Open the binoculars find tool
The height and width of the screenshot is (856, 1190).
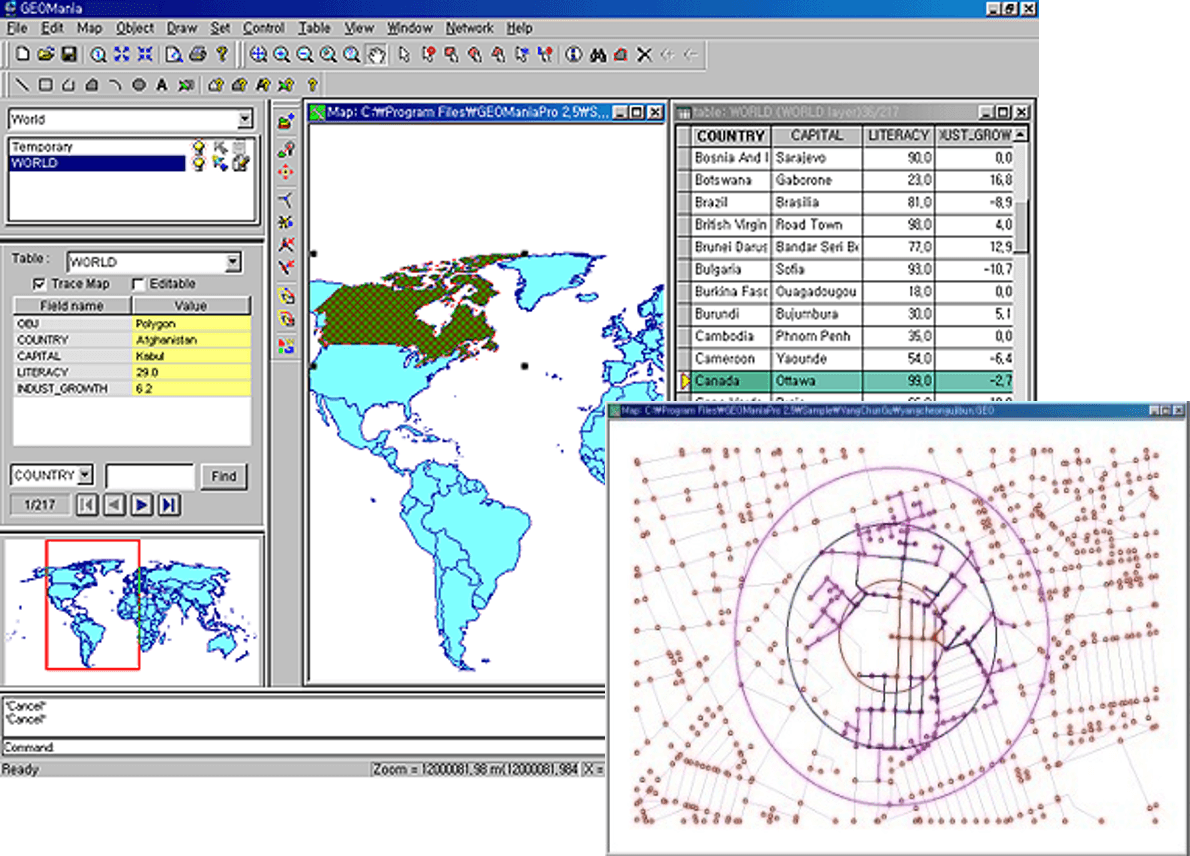coord(598,54)
